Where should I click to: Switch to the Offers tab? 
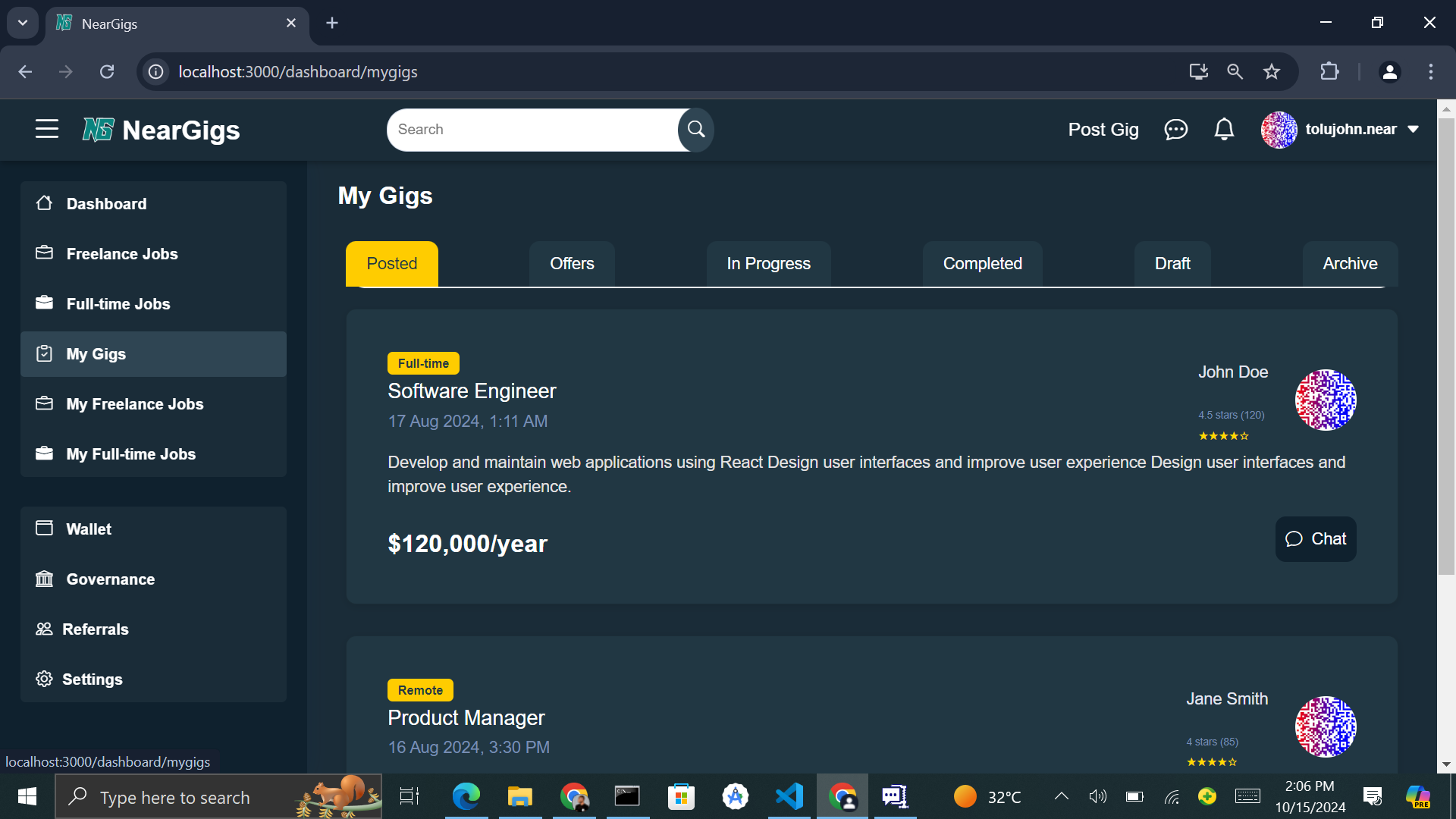point(572,263)
